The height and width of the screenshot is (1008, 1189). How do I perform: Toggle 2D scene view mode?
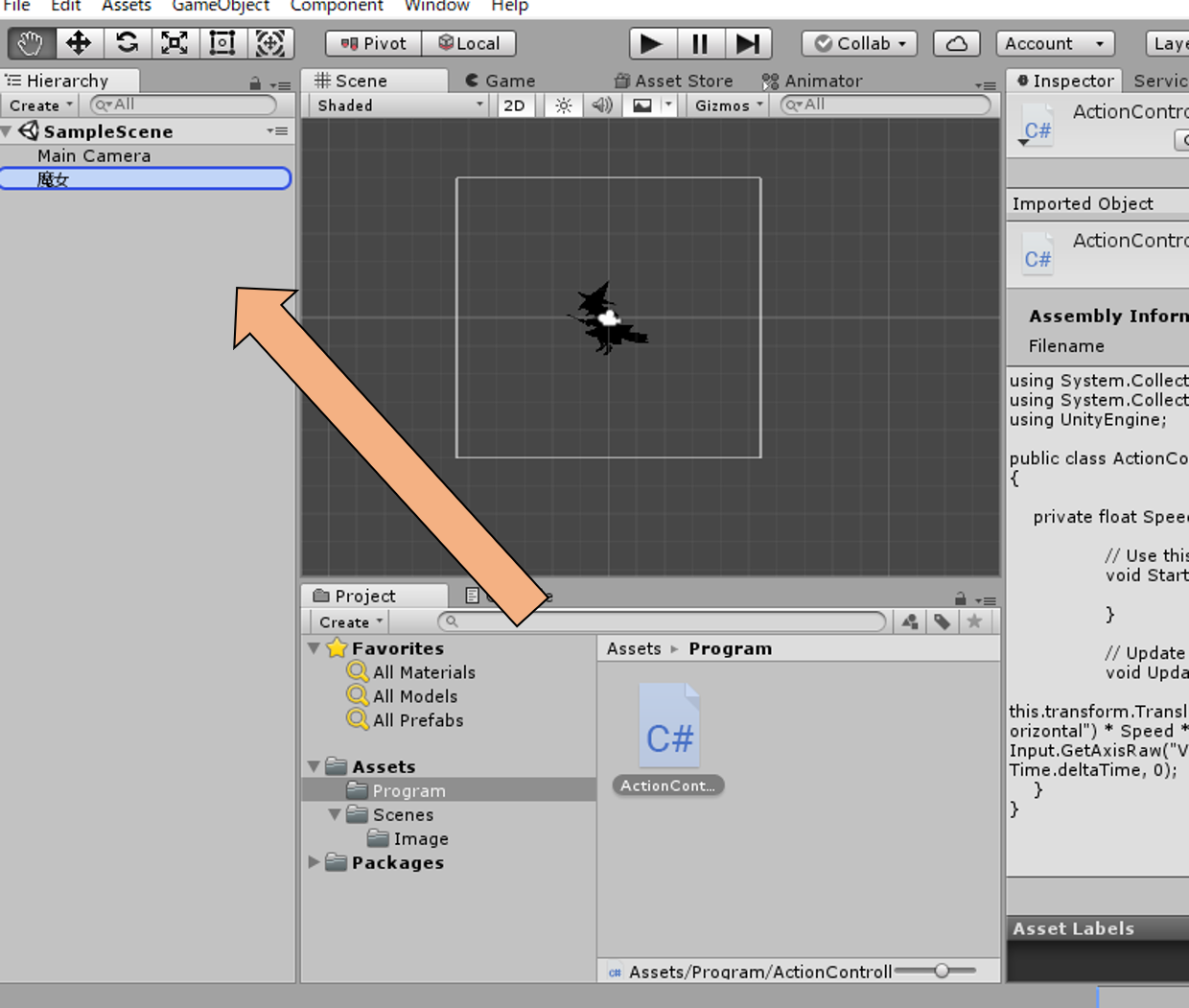(515, 105)
